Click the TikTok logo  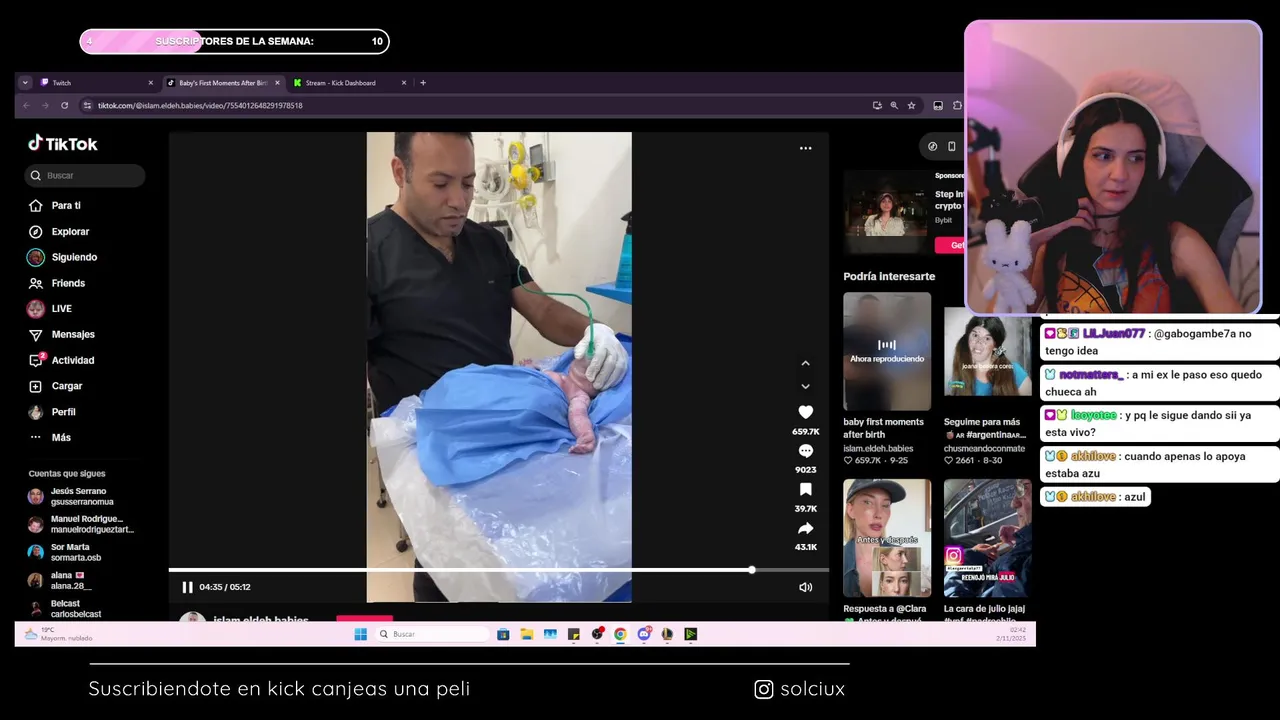tap(63, 143)
